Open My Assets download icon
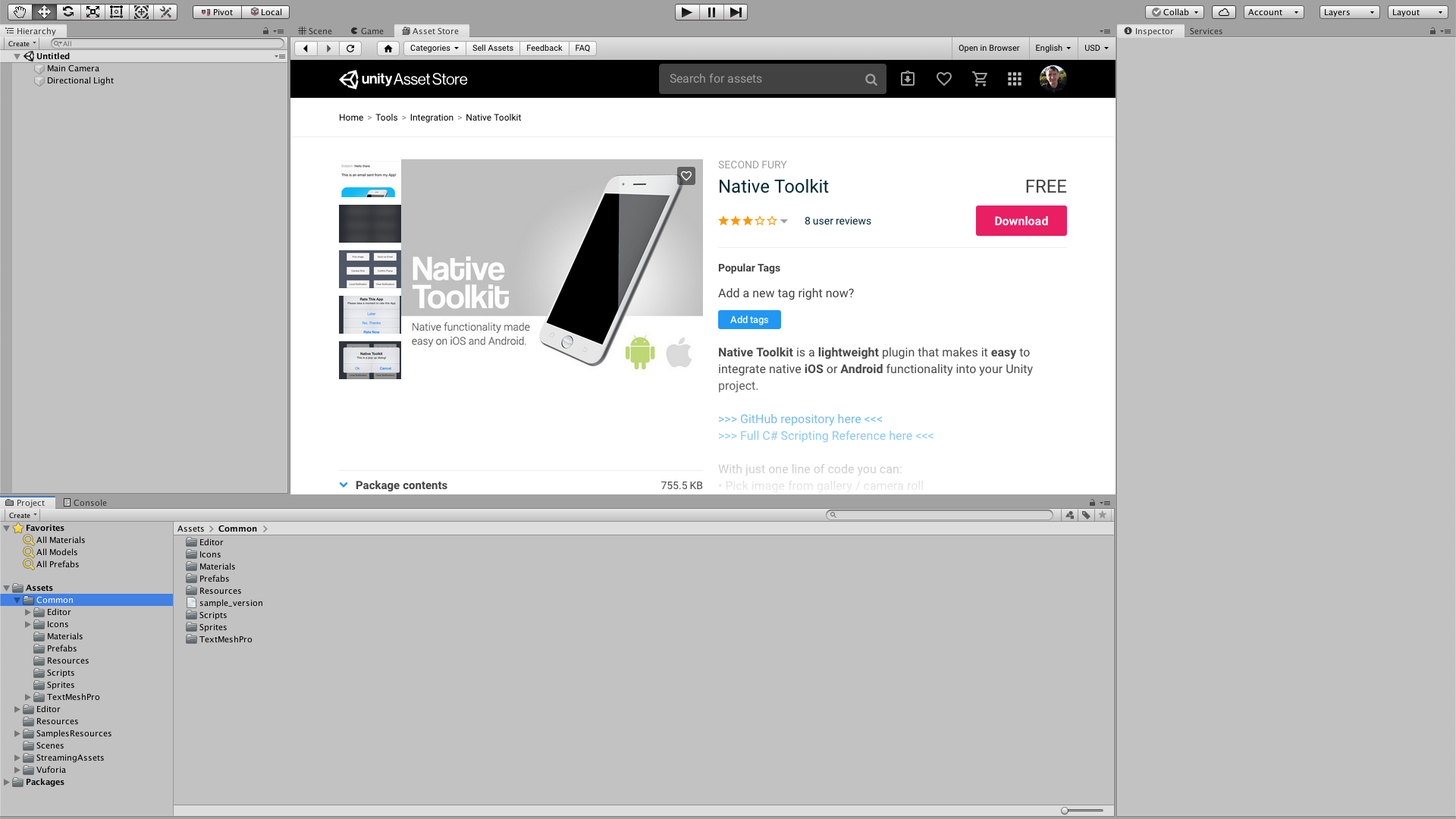This screenshot has width=1456, height=819. [908, 79]
